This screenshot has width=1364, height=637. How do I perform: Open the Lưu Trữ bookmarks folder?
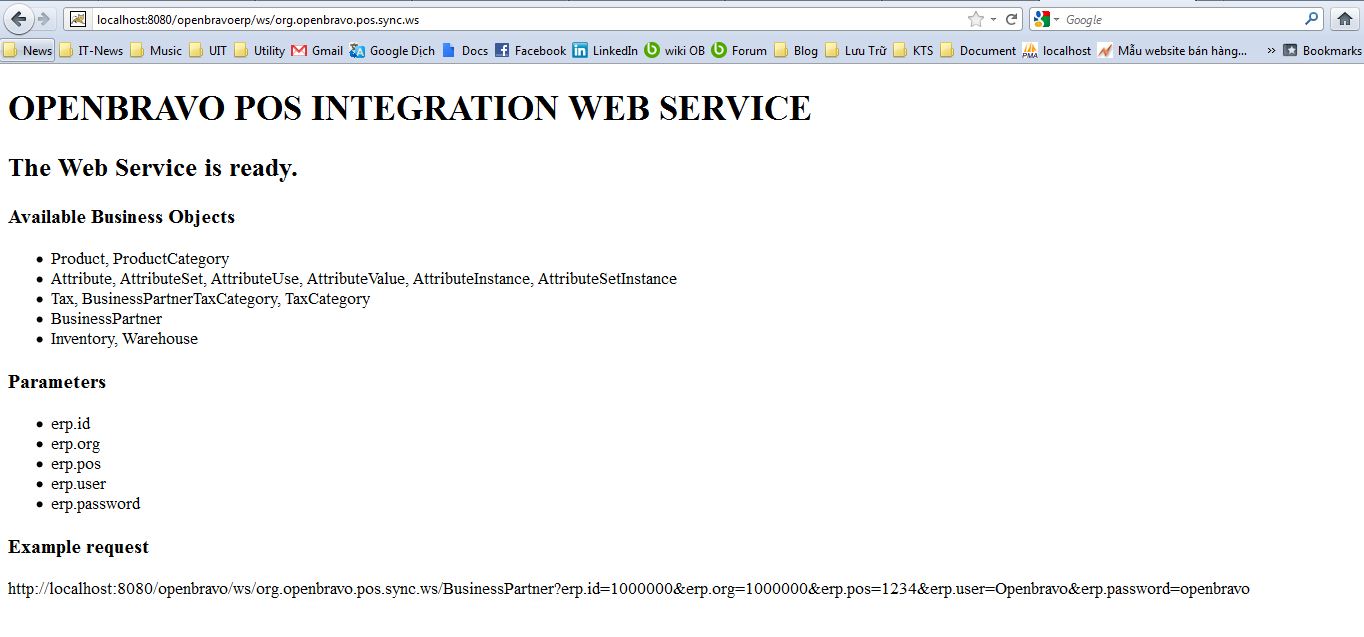pyautogui.click(x=856, y=50)
